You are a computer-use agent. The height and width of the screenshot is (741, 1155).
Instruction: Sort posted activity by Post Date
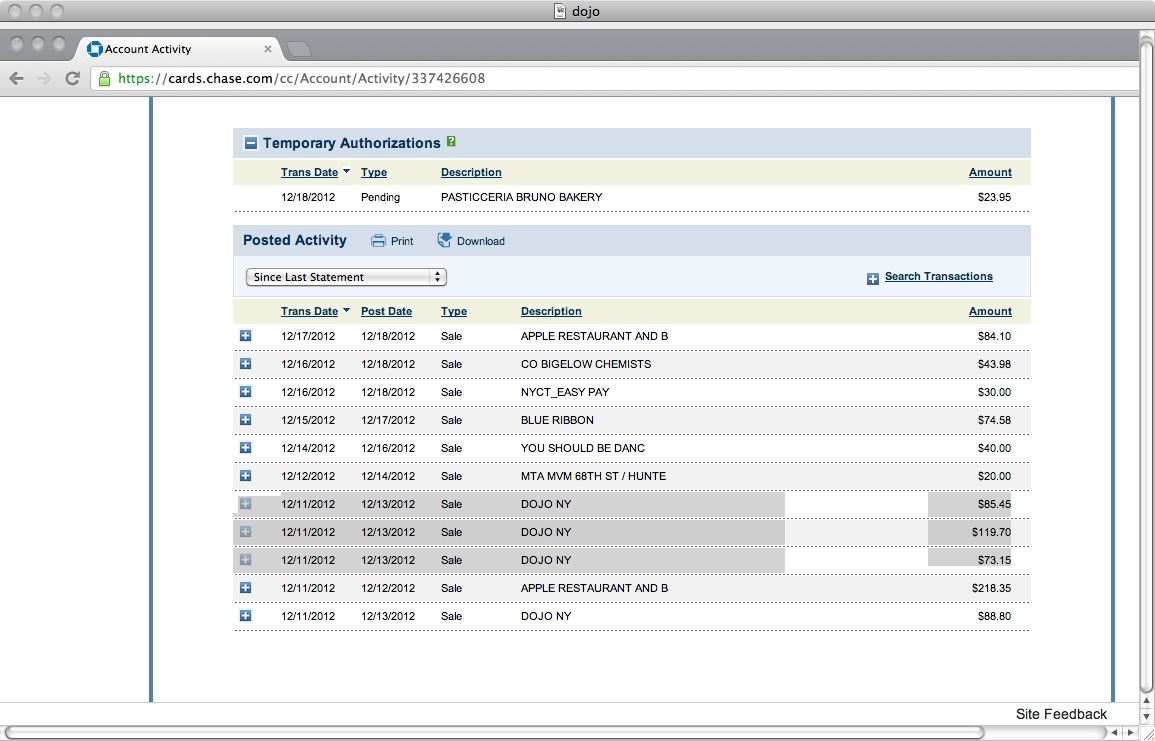click(386, 311)
